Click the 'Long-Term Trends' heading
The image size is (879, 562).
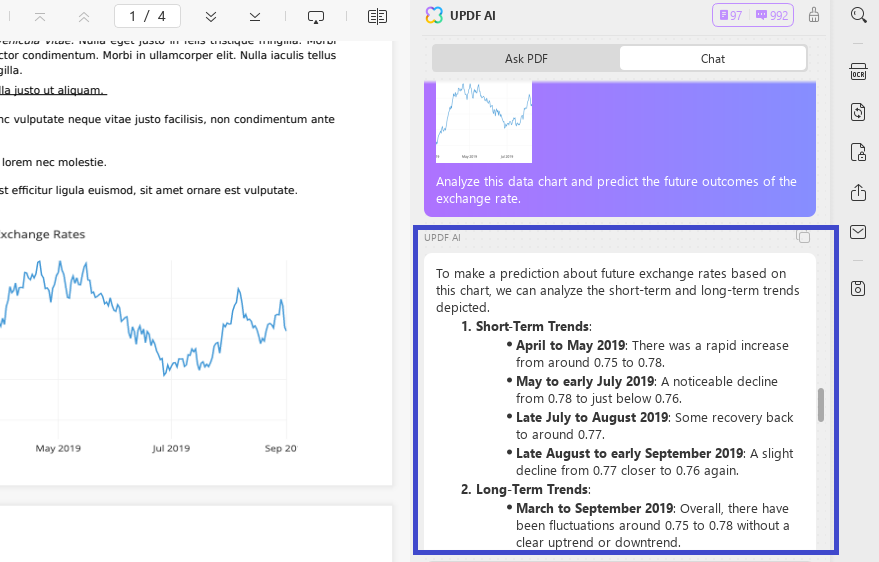click(x=532, y=489)
